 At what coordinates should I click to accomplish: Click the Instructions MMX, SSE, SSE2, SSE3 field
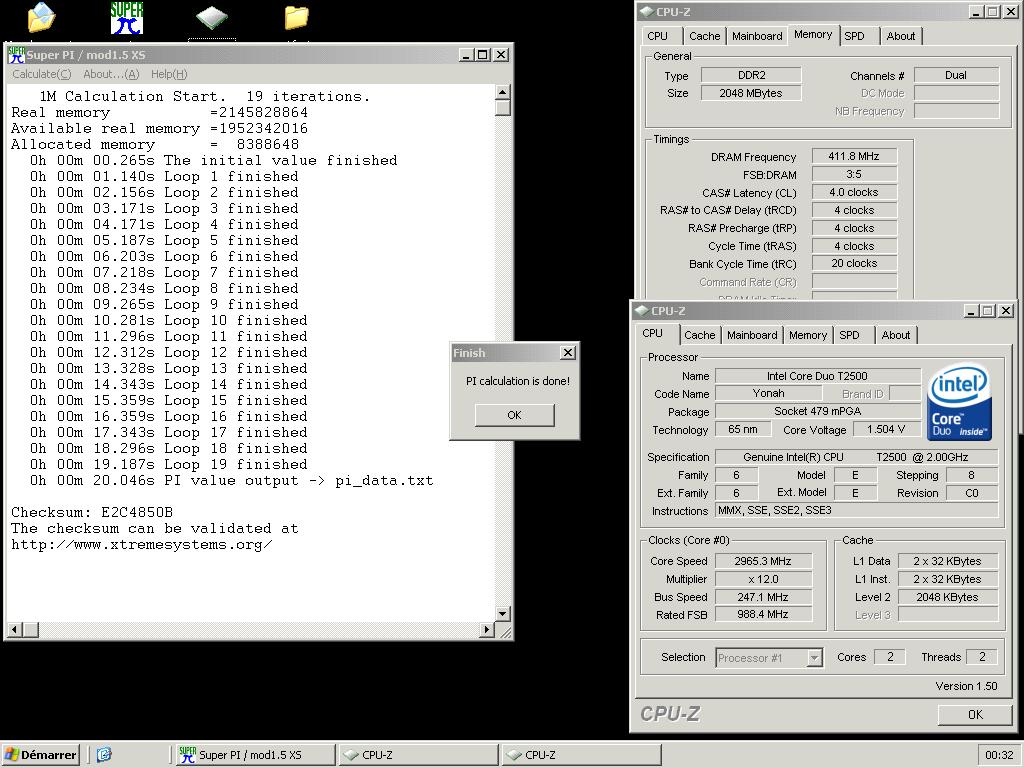point(857,510)
